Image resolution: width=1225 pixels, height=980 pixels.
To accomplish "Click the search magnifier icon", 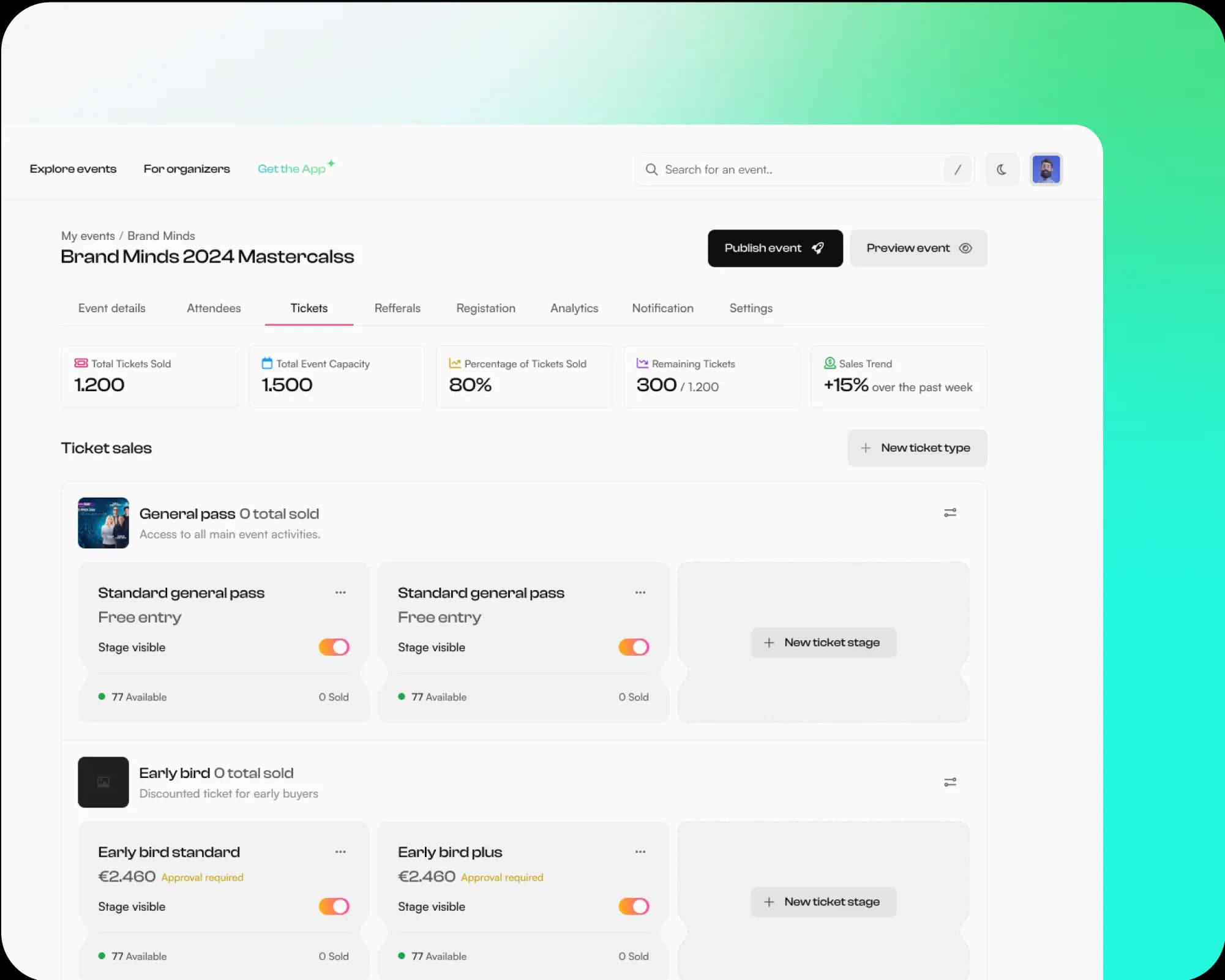I will click(651, 170).
